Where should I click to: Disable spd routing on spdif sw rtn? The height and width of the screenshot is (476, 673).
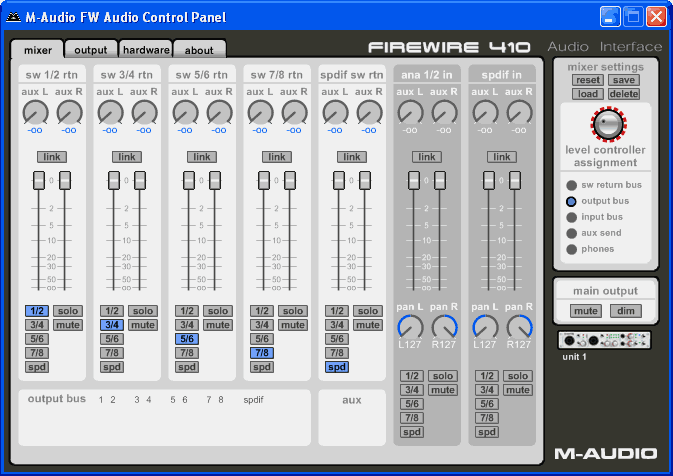337,367
